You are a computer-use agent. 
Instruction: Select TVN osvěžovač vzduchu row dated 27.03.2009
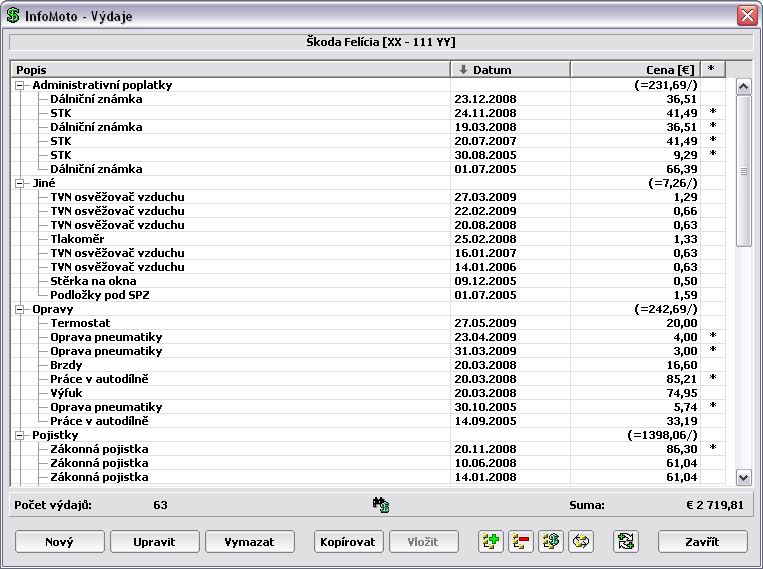click(x=368, y=198)
